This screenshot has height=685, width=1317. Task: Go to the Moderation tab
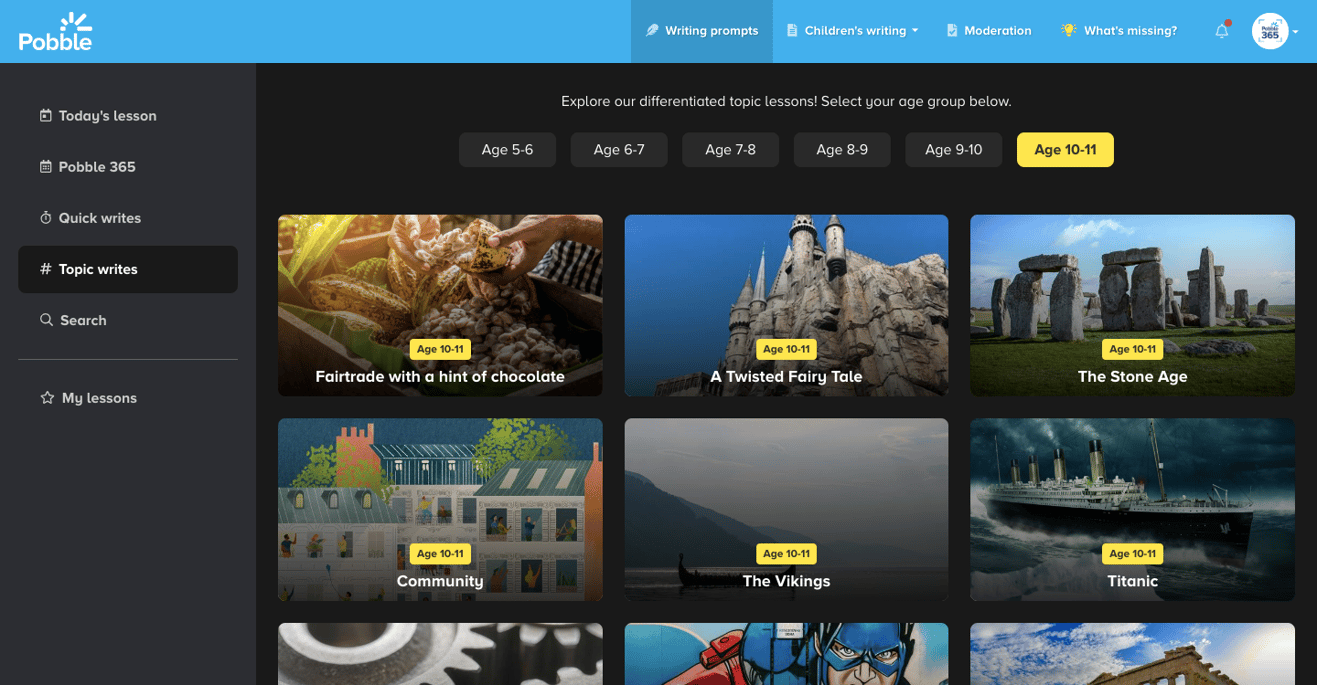pyautogui.click(x=988, y=31)
